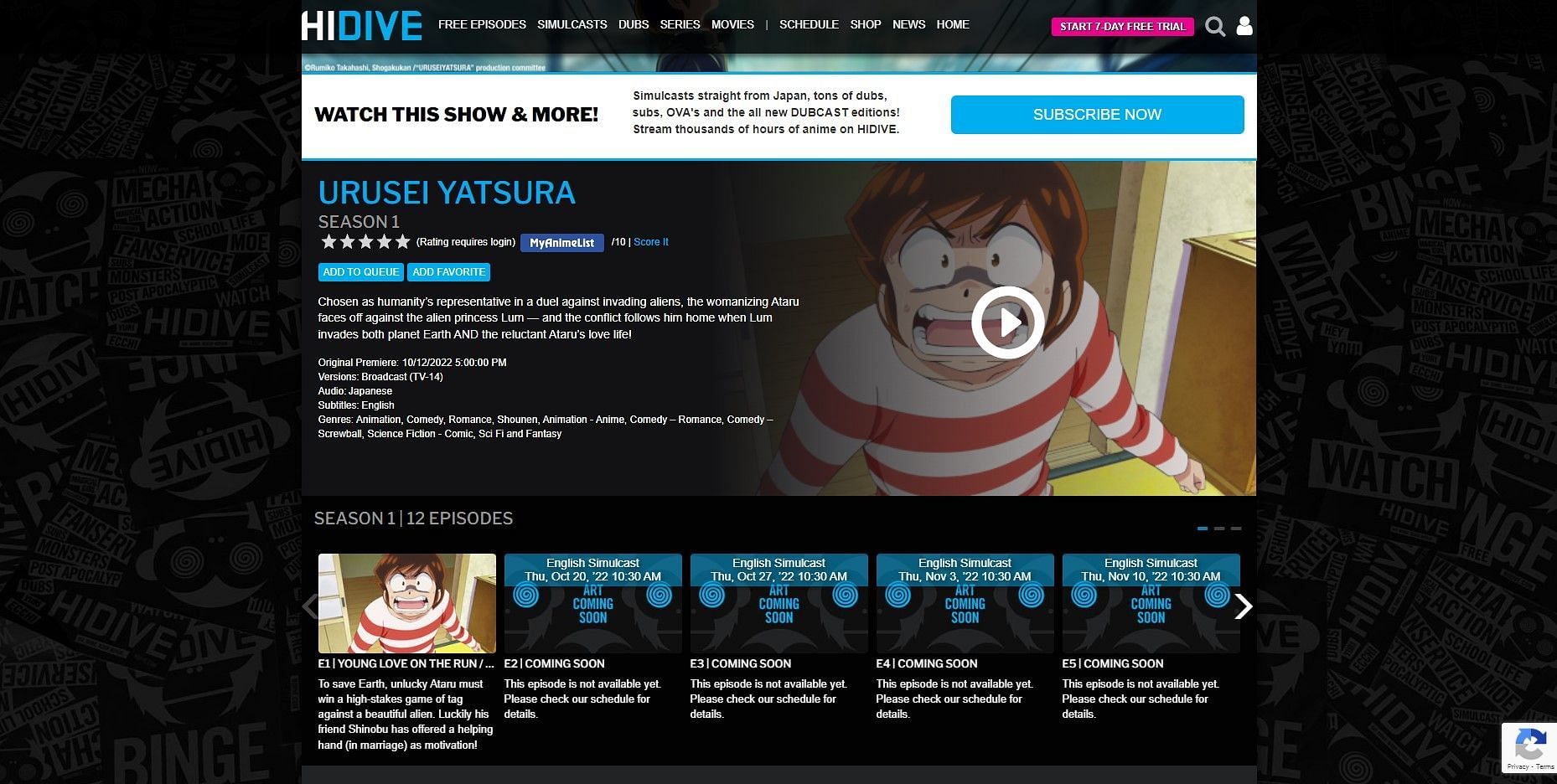
Task: Select the first carousel page indicator
Action: click(x=1203, y=529)
